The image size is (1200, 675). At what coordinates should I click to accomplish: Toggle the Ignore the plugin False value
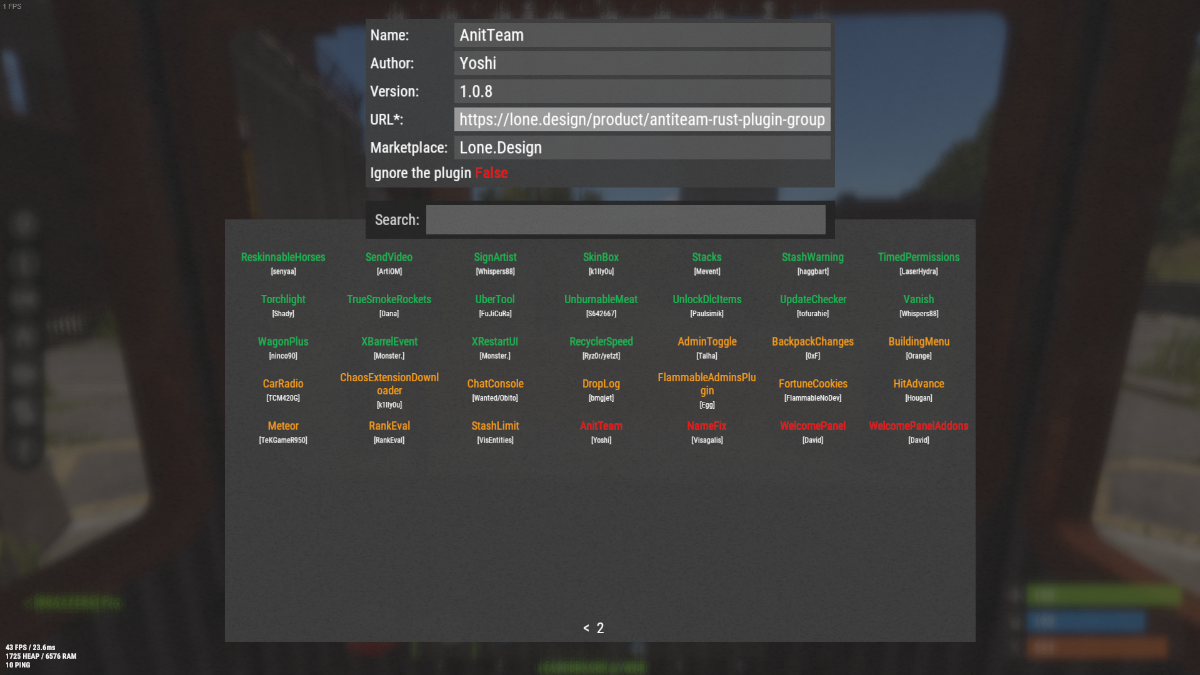(x=491, y=173)
